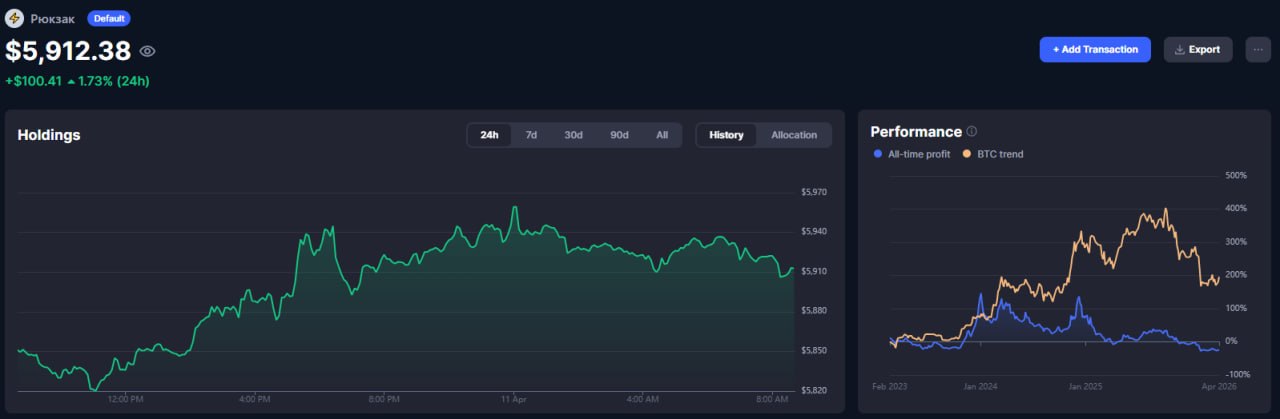This screenshot has width=1280, height=419.
Task: Click the download icon in Export button
Action: pyautogui.click(x=1180, y=49)
